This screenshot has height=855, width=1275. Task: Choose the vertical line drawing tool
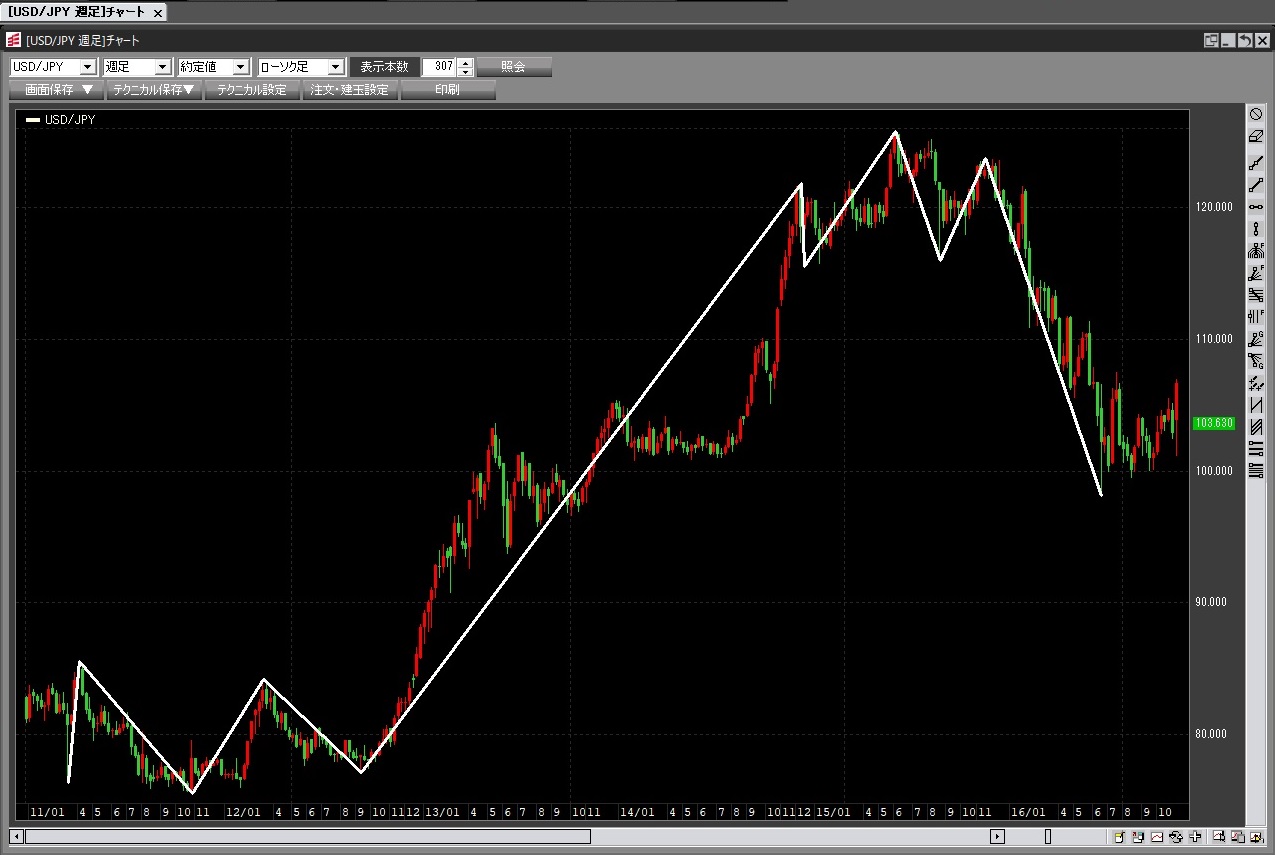pyautogui.click(x=1256, y=229)
